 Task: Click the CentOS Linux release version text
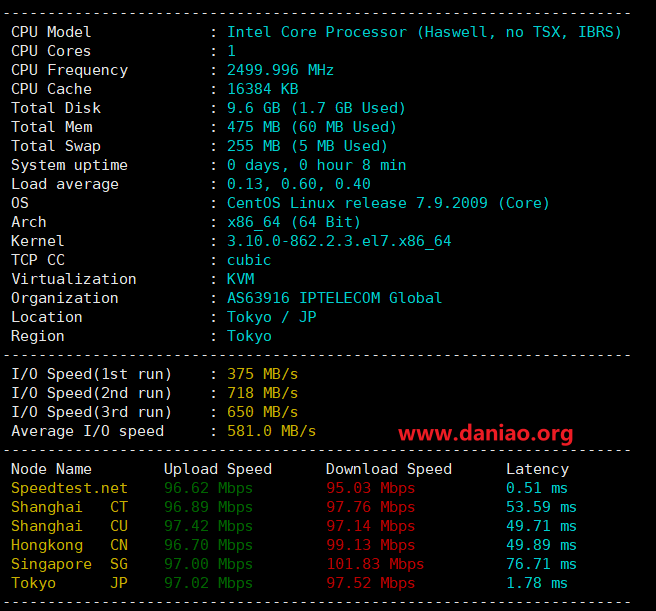[388, 203]
